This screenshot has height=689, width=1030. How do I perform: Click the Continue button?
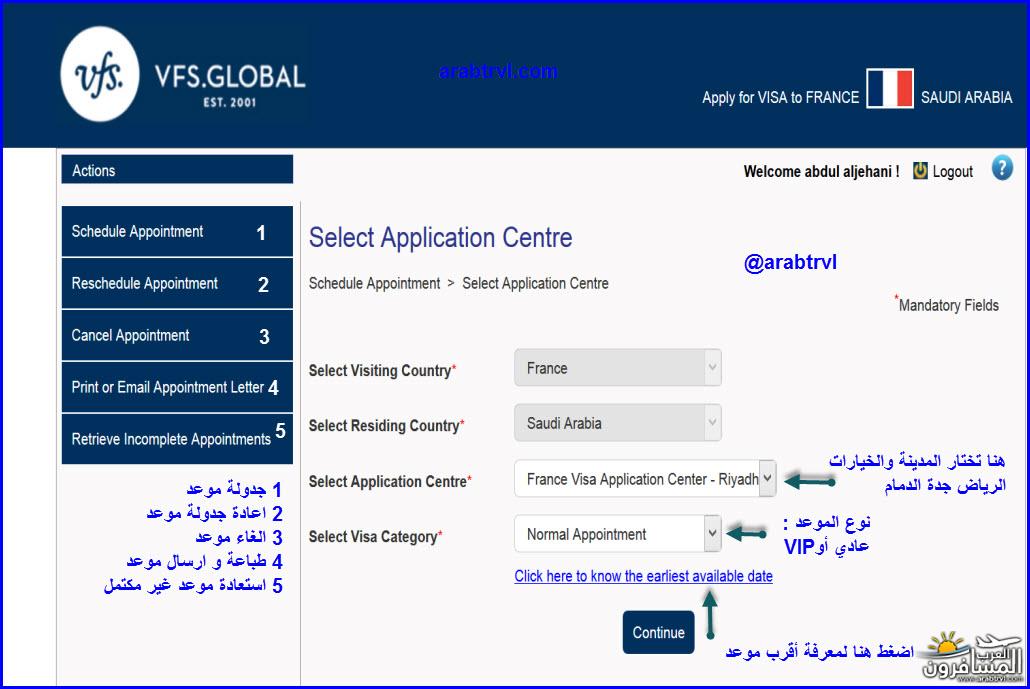658,633
